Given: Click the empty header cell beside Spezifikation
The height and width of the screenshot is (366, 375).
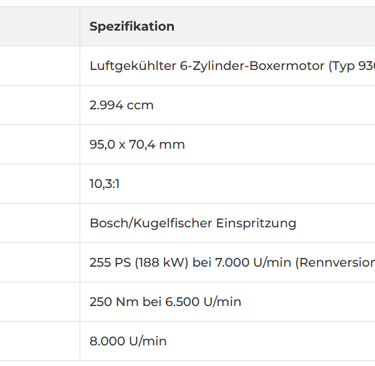Looking at the screenshot, I should pyautogui.click(x=40, y=26).
